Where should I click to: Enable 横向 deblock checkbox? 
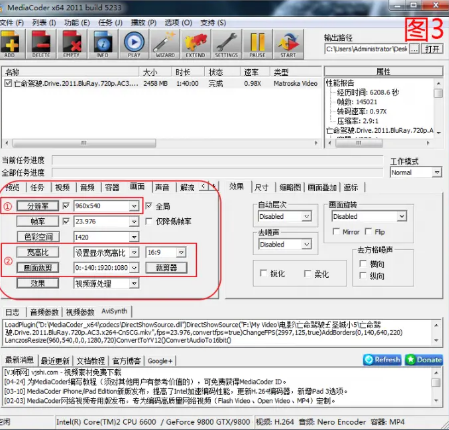(x=363, y=264)
